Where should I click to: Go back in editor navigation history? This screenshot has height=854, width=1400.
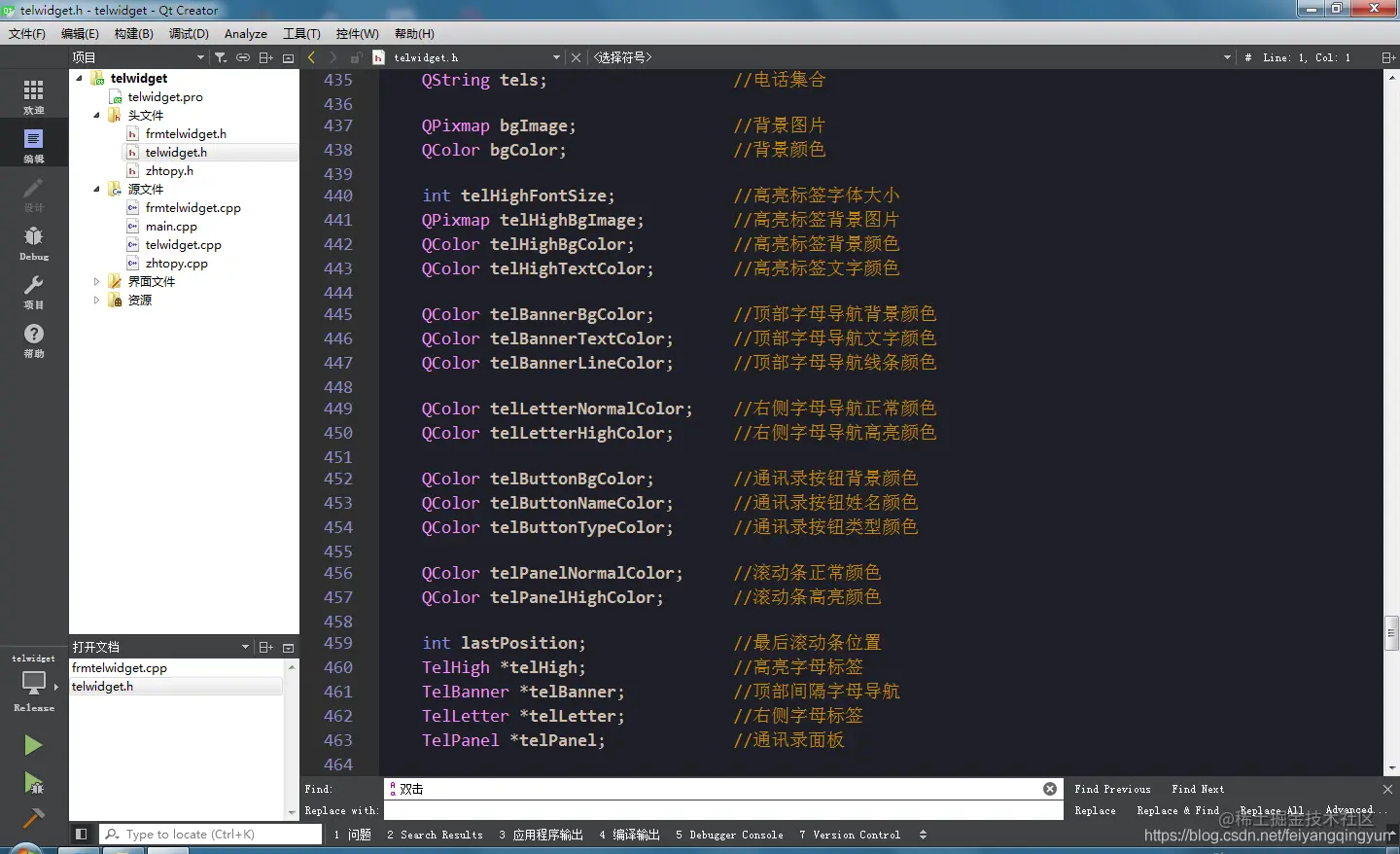point(312,57)
